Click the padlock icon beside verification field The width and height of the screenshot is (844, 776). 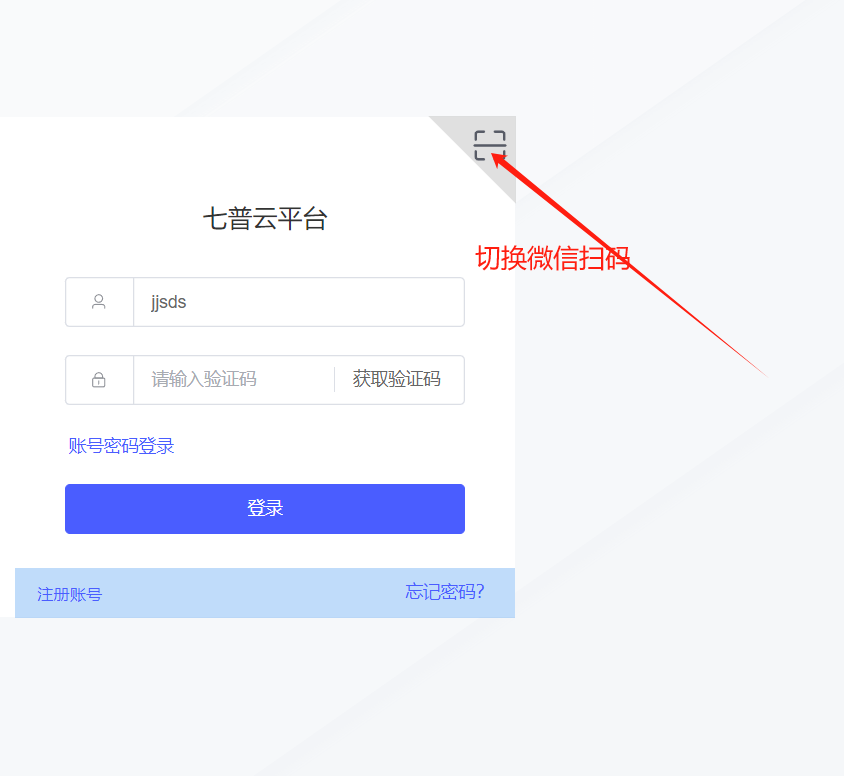(x=99, y=380)
